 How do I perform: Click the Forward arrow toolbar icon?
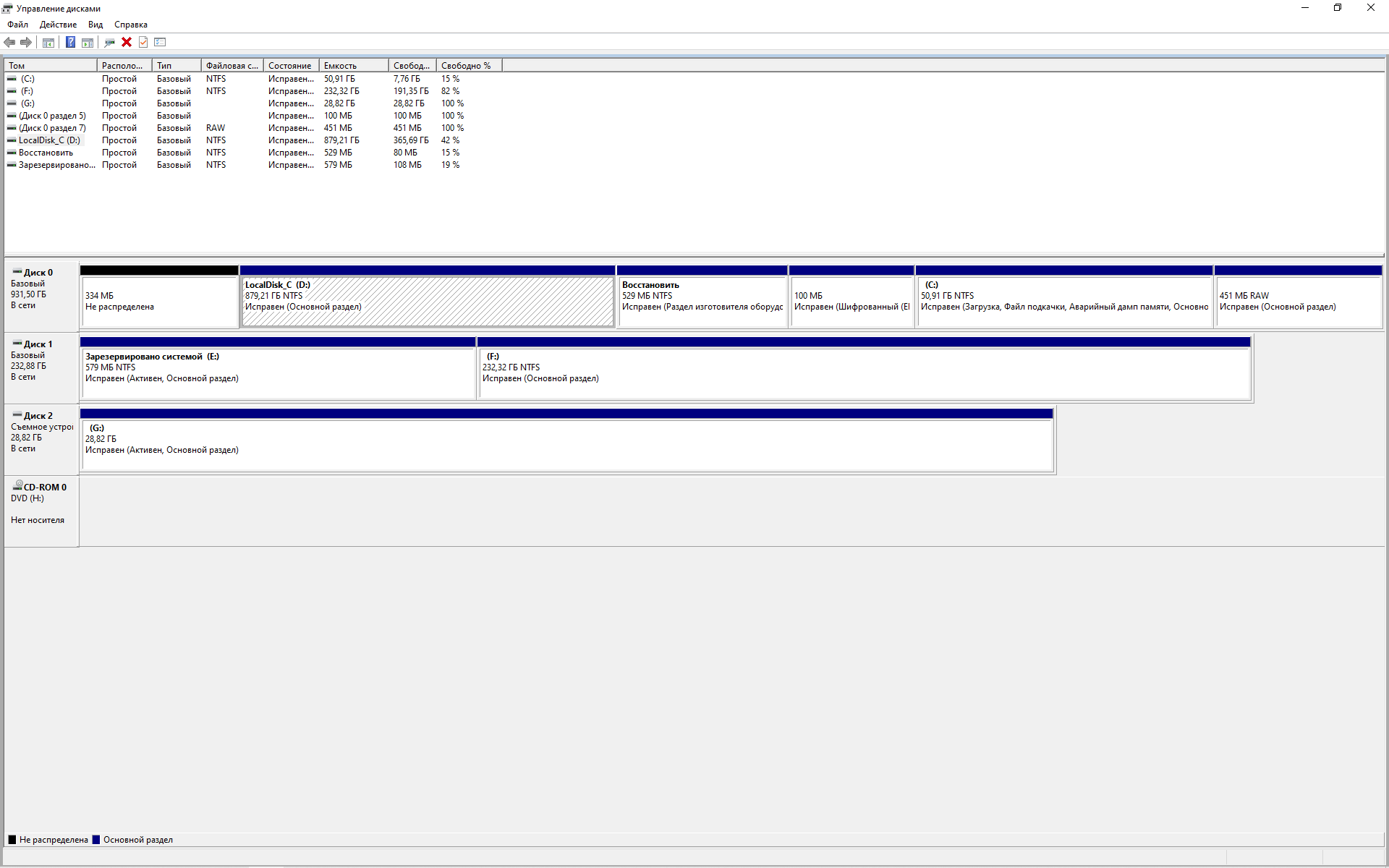26,42
